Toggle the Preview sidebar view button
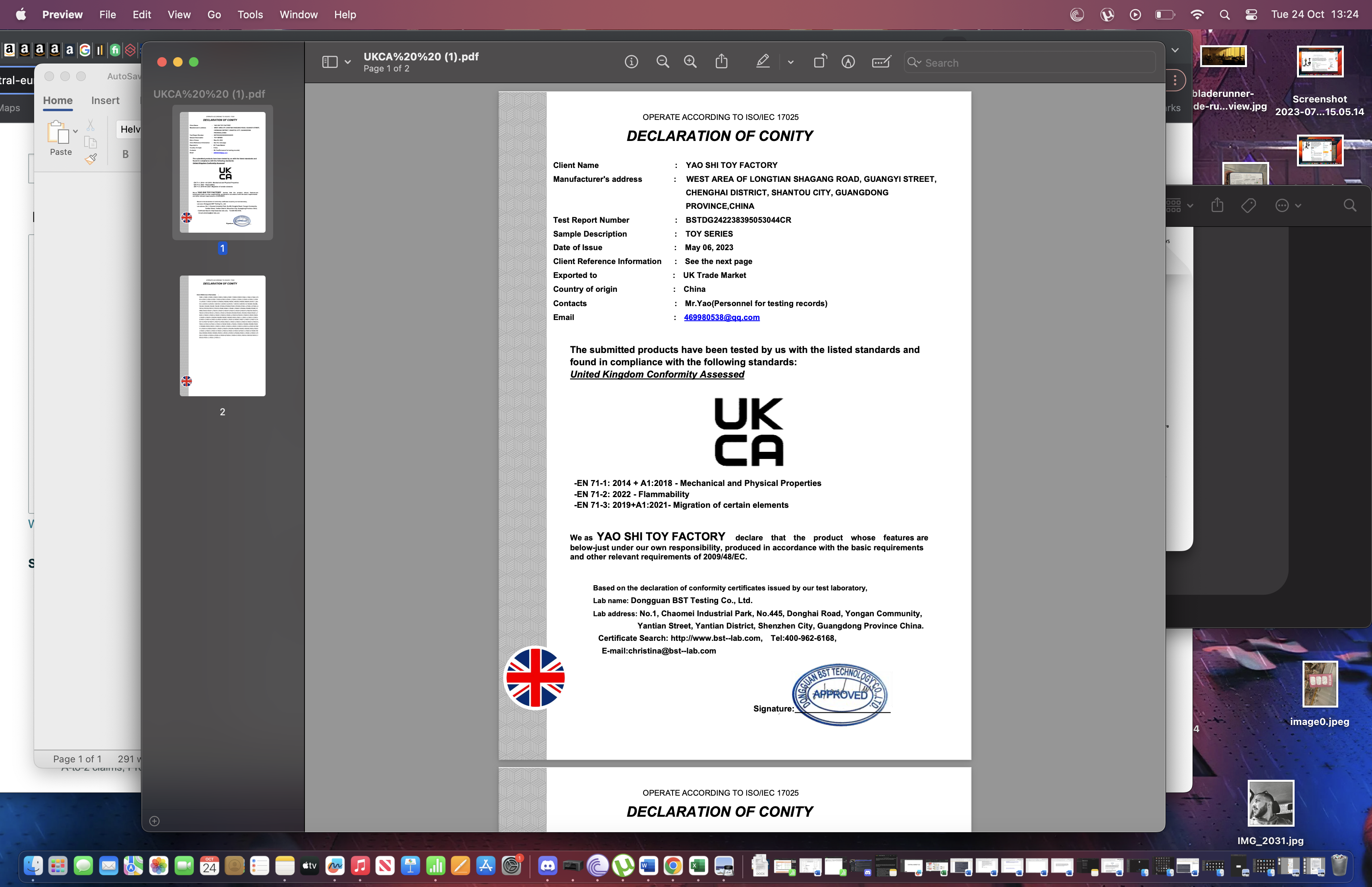 (x=330, y=62)
